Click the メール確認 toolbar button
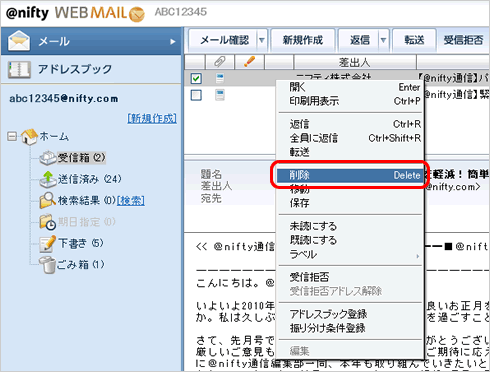This screenshot has width=490, height=372. point(224,40)
